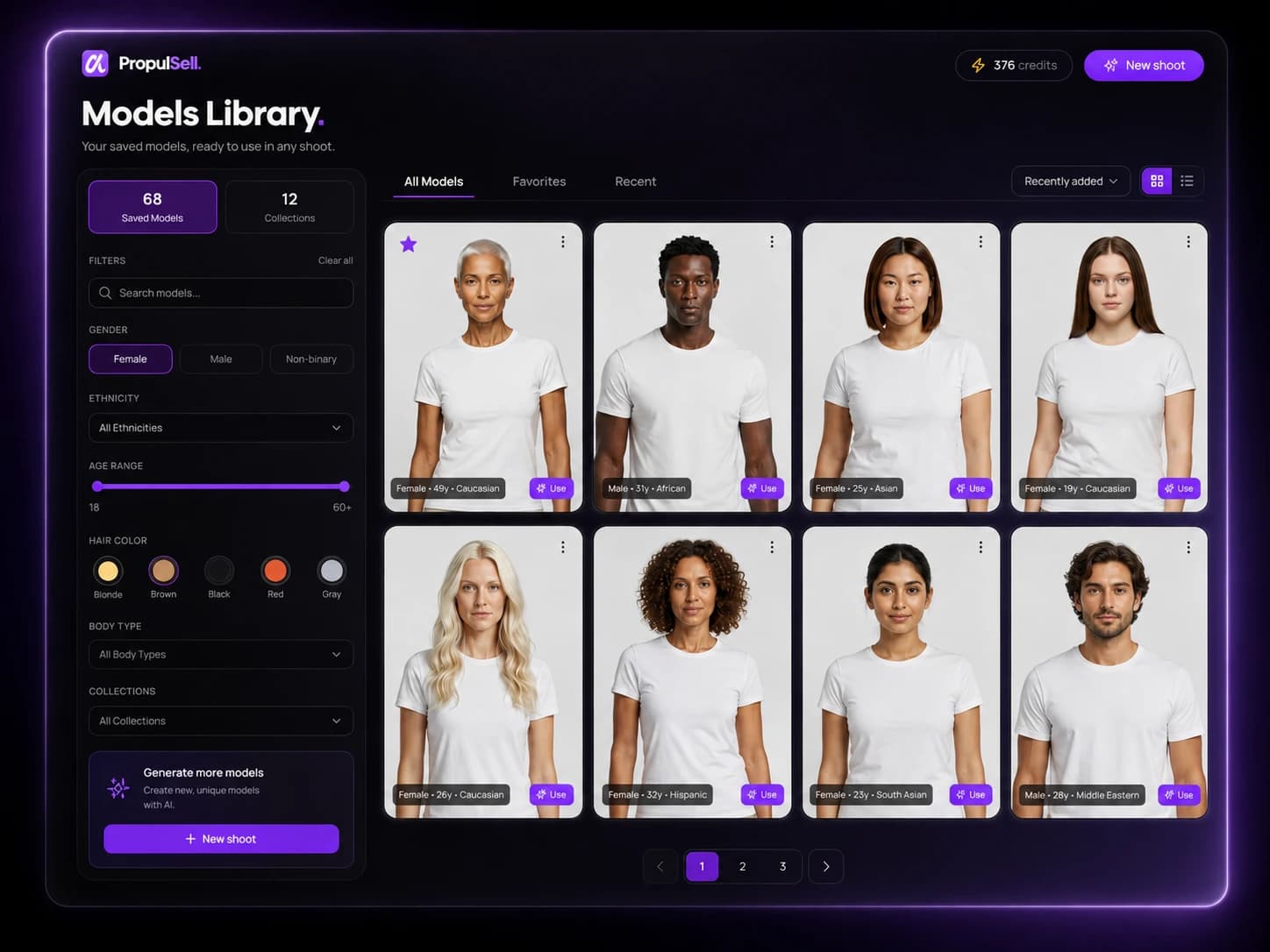Image resolution: width=1270 pixels, height=952 pixels.
Task: Select the Non-binary gender filter
Action: [x=311, y=359]
